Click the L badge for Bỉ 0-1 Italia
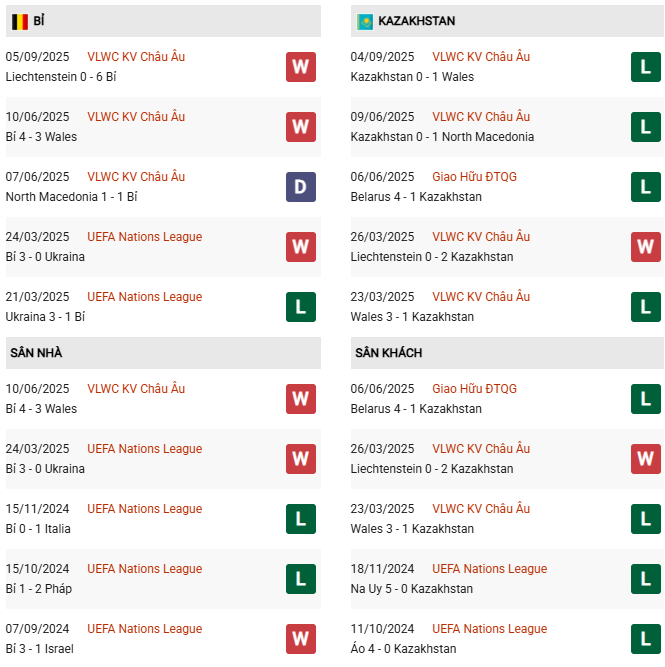The image size is (665, 667). coord(300,519)
